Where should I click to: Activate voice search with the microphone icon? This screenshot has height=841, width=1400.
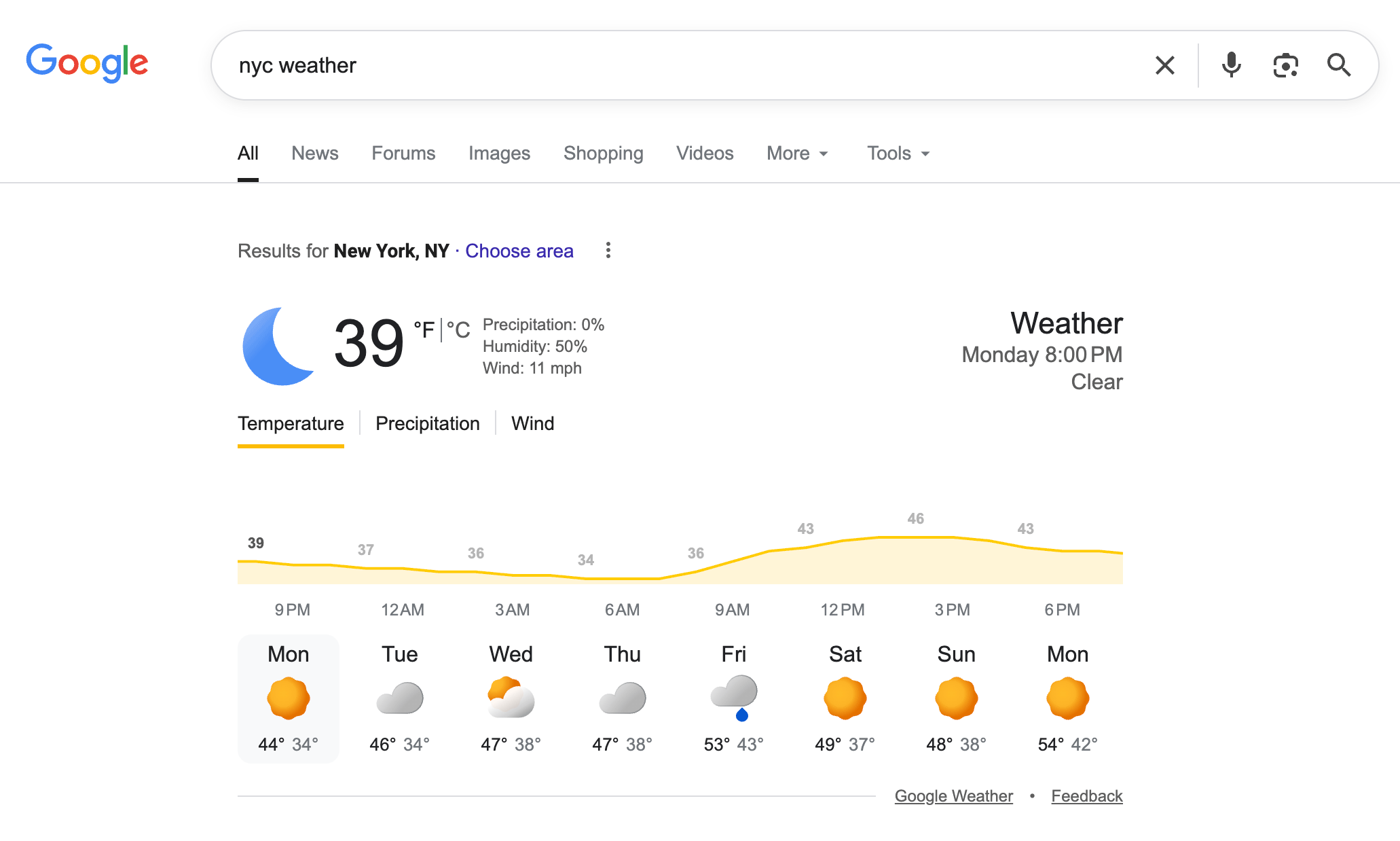1231,65
